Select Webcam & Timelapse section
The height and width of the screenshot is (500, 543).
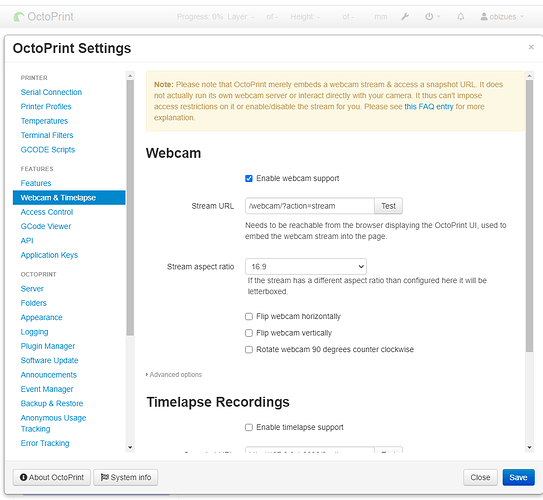(x=69, y=198)
